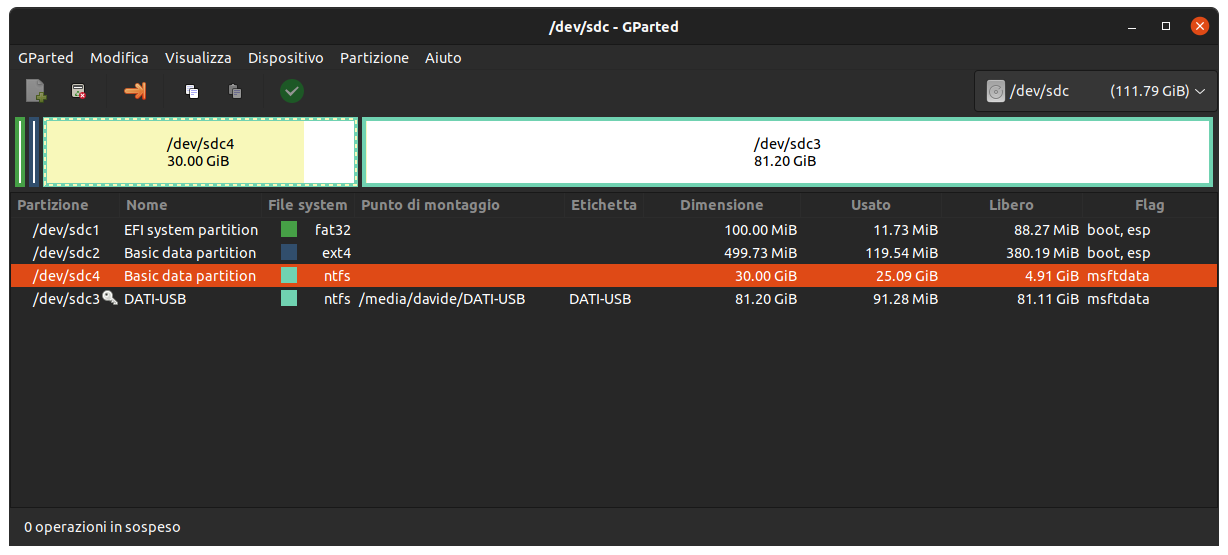Viewport: 1228px width, 555px height.
Task: Click msftdata flag on /dev/sdc3 row
Action: click(1118, 298)
